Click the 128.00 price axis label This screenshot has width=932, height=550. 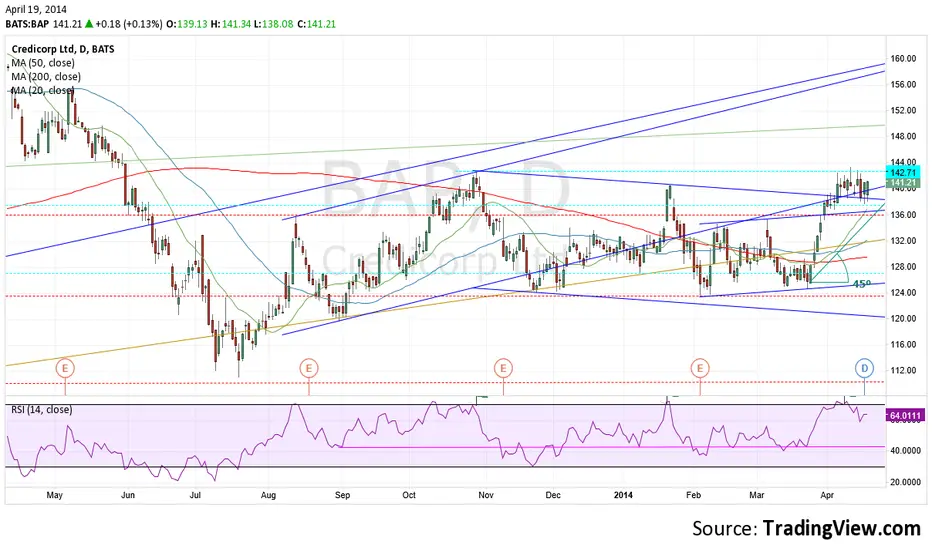[903, 266]
